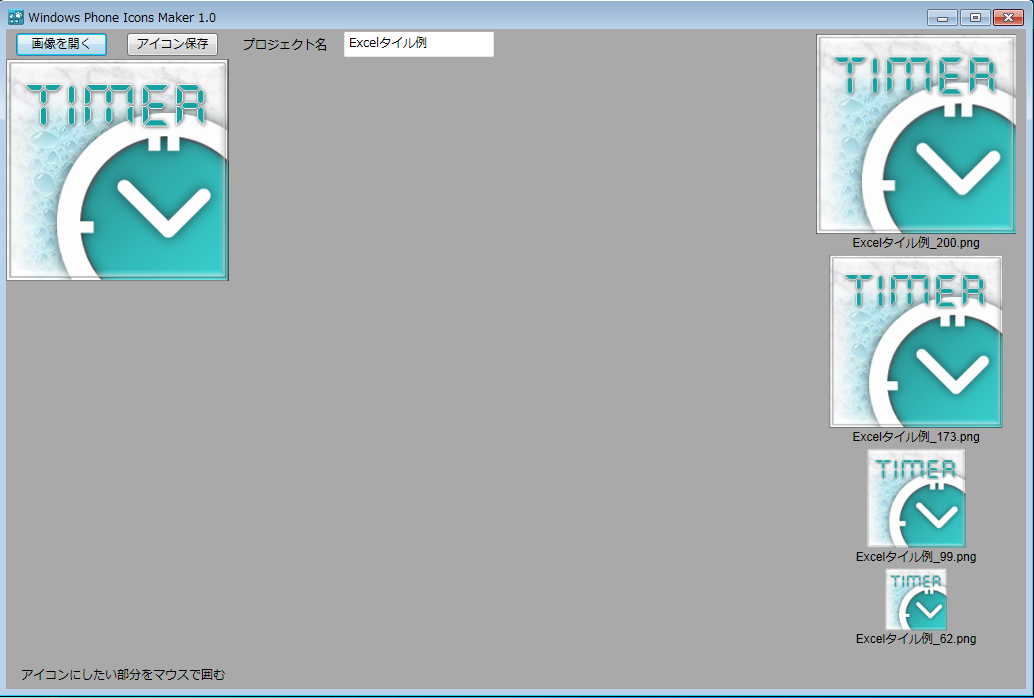Screen dimensions: 1034x698
Task: Focus the プロジェクト名 text field
Action: [419, 44]
